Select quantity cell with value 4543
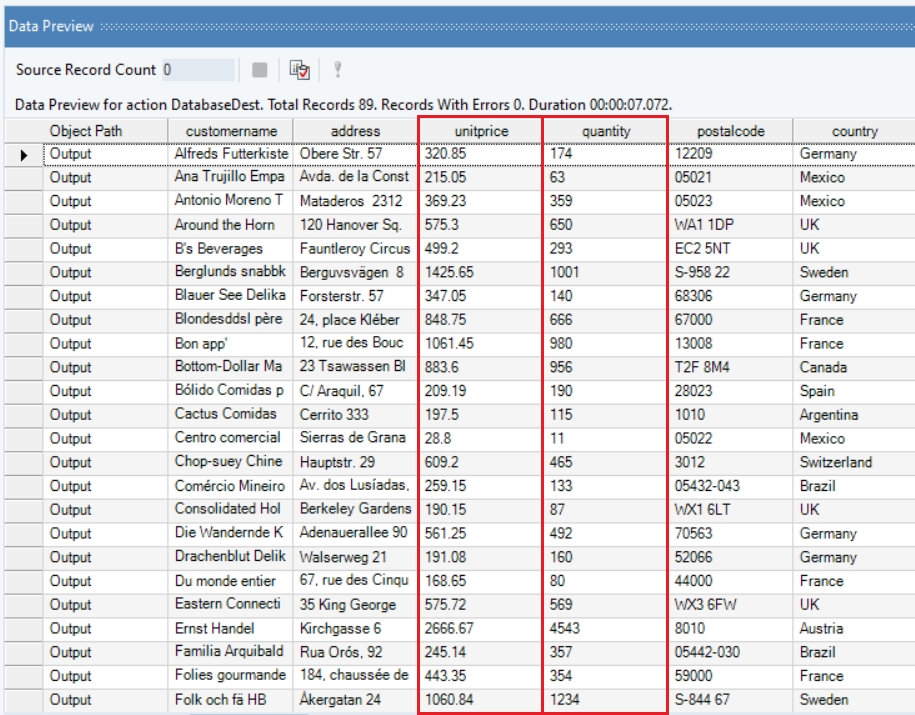This screenshot has width=915, height=715. coord(606,629)
